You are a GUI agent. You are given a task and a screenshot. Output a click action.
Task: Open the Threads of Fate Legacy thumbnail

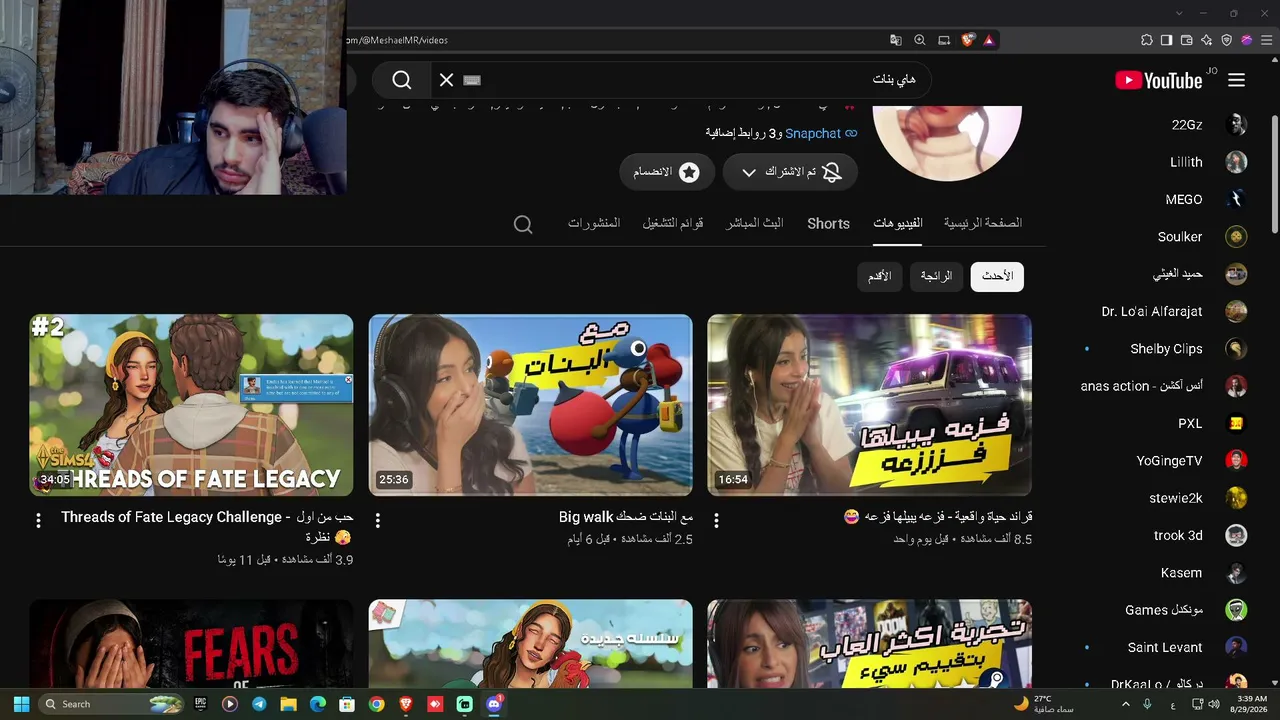point(191,405)
